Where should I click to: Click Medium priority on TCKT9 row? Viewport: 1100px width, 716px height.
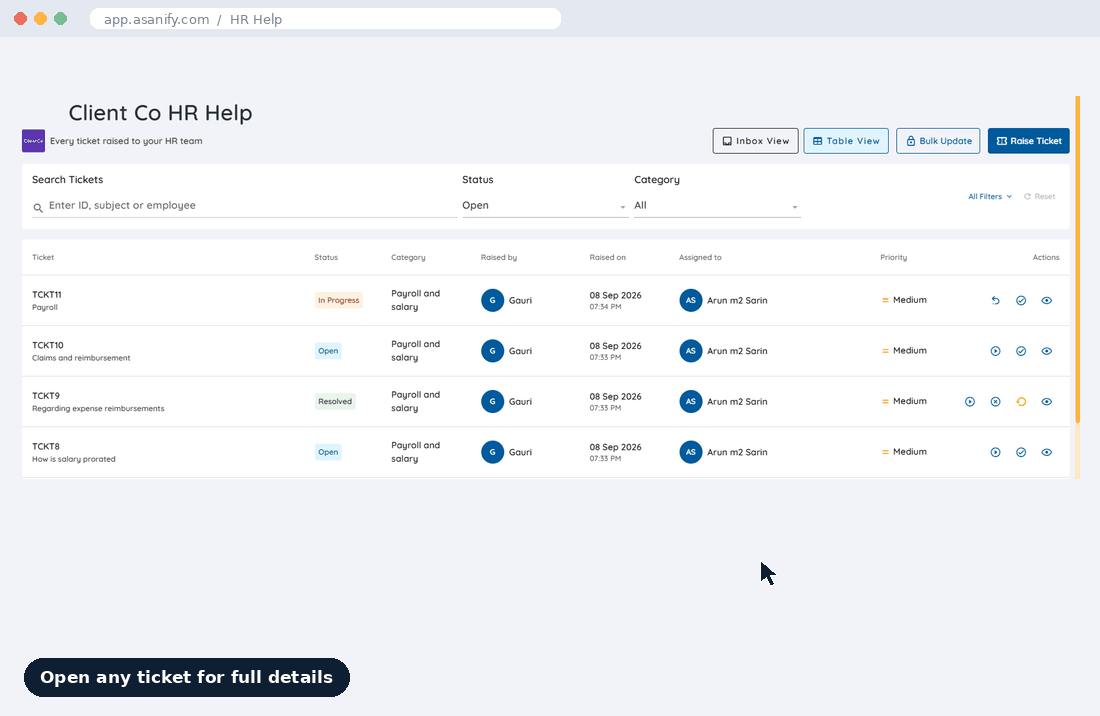[x=904, y=401]
